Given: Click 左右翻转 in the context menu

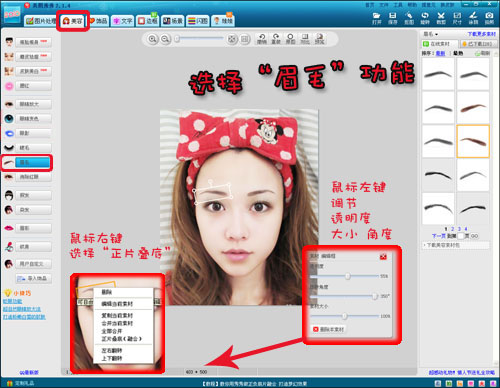Looking at the screenshot, I should (112, 350).
